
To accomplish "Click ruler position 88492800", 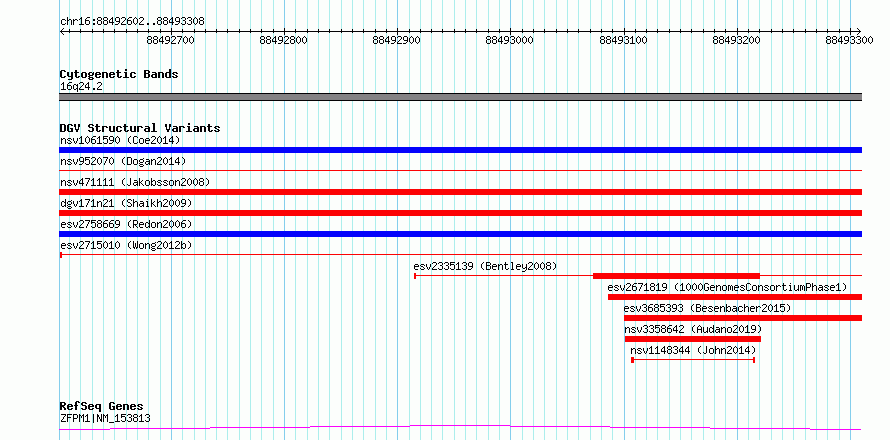I will 284,40.
